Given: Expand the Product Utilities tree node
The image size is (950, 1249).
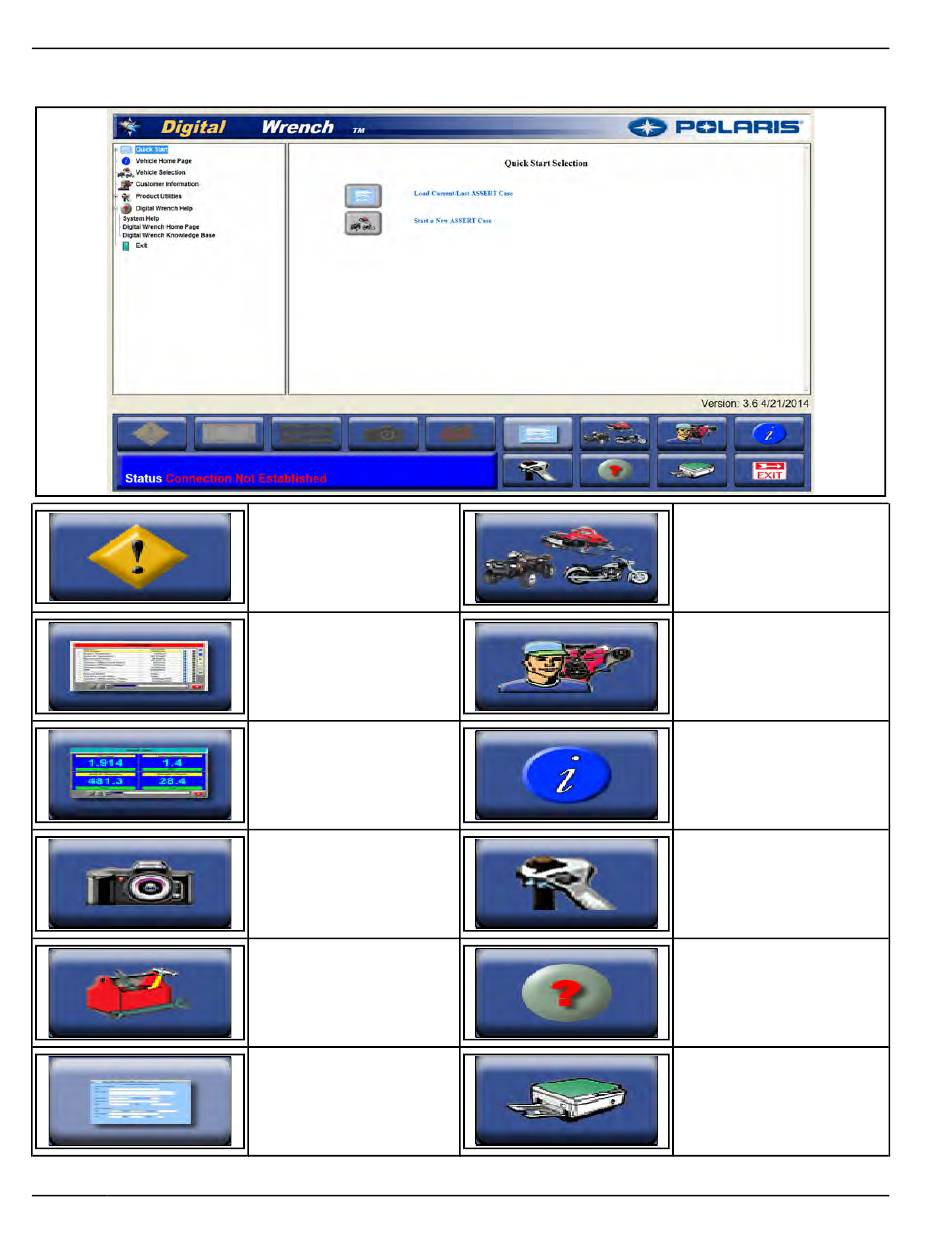Looking at the screenshot, I should pos(116,197).
